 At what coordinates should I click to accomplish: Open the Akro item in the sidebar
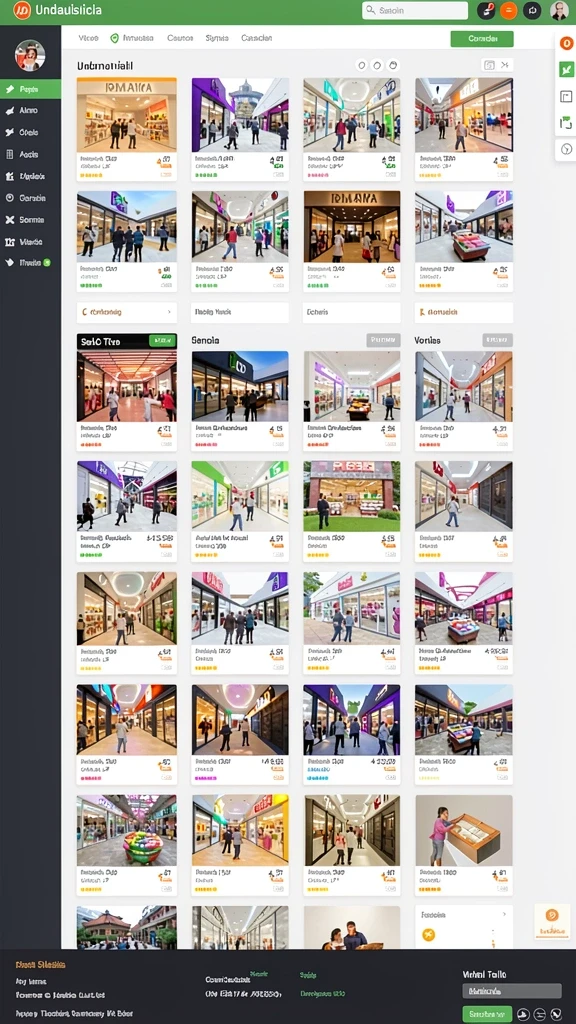[x=30, y=110]
